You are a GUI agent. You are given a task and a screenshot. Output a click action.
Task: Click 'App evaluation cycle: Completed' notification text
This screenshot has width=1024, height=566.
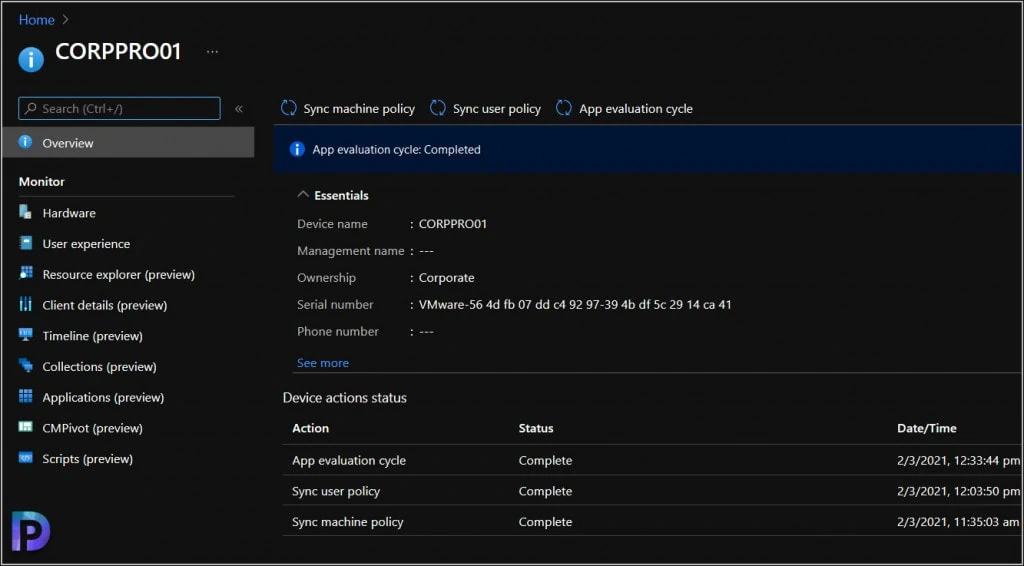396,149
